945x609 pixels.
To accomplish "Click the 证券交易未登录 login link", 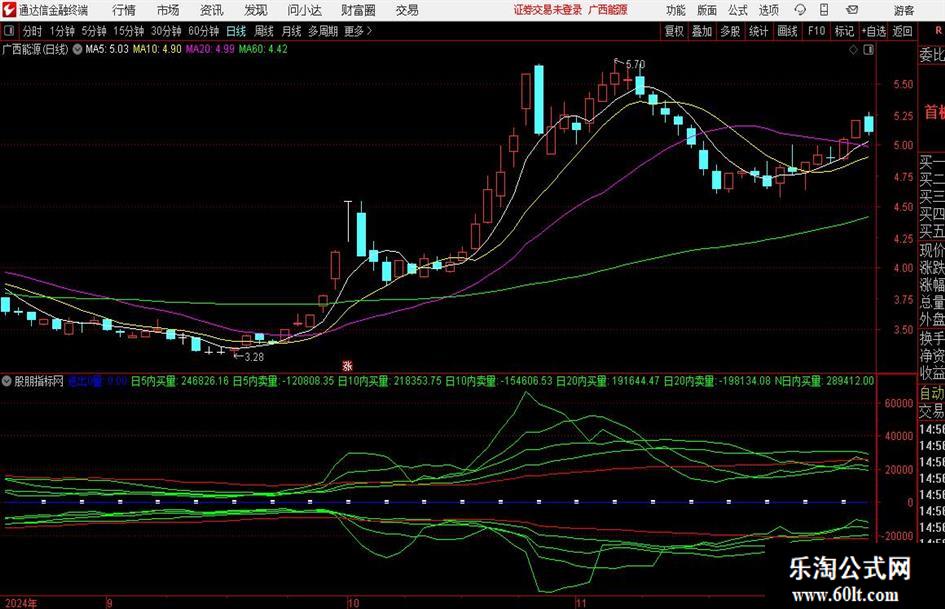I will 548,10.
